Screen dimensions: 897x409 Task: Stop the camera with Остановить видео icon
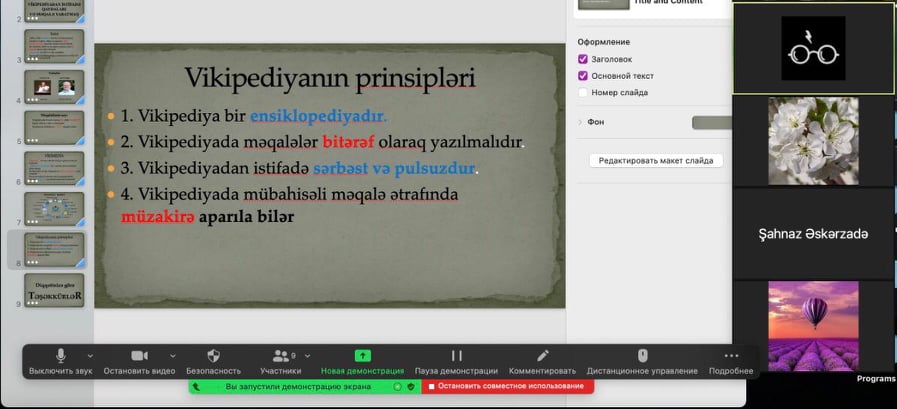[x=140, y=356]
